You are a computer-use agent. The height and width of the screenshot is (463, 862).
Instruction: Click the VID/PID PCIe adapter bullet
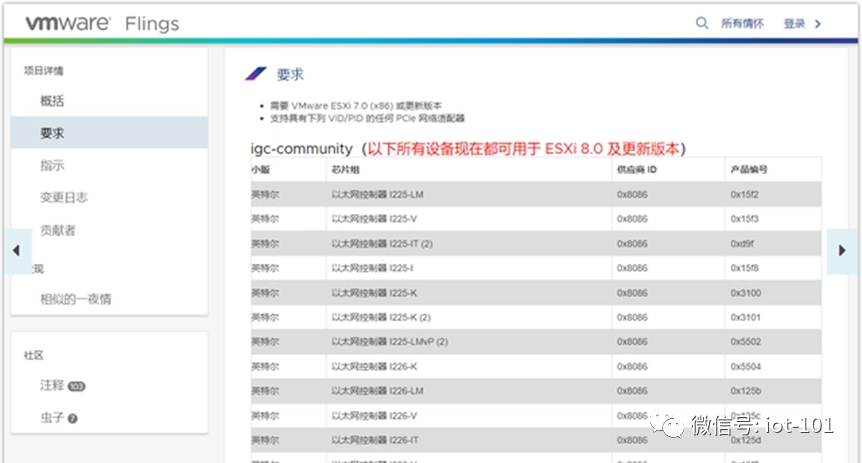pyautogui.click(x=367, y=118)
